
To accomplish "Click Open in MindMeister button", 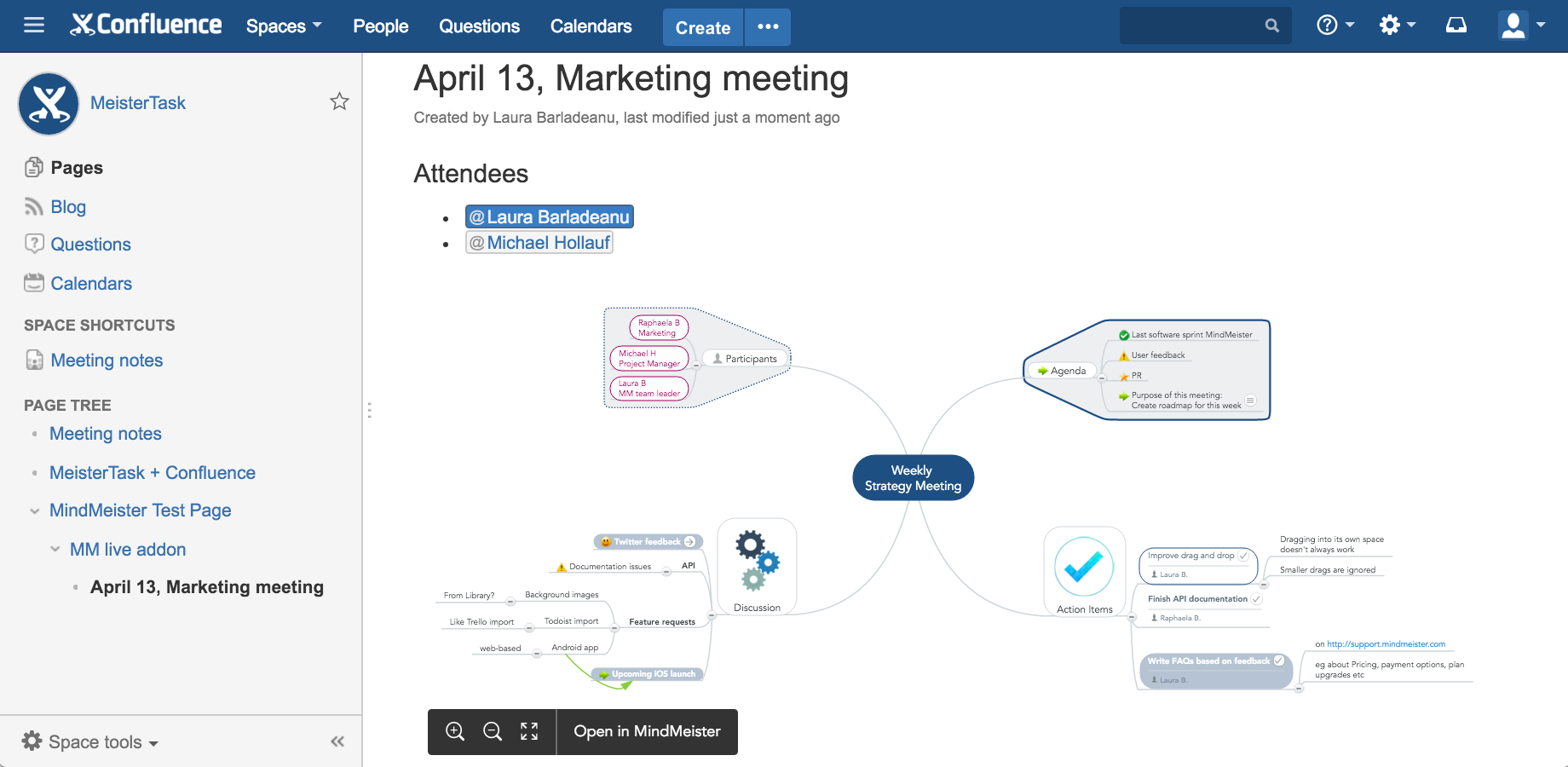I will pos(648,732).
